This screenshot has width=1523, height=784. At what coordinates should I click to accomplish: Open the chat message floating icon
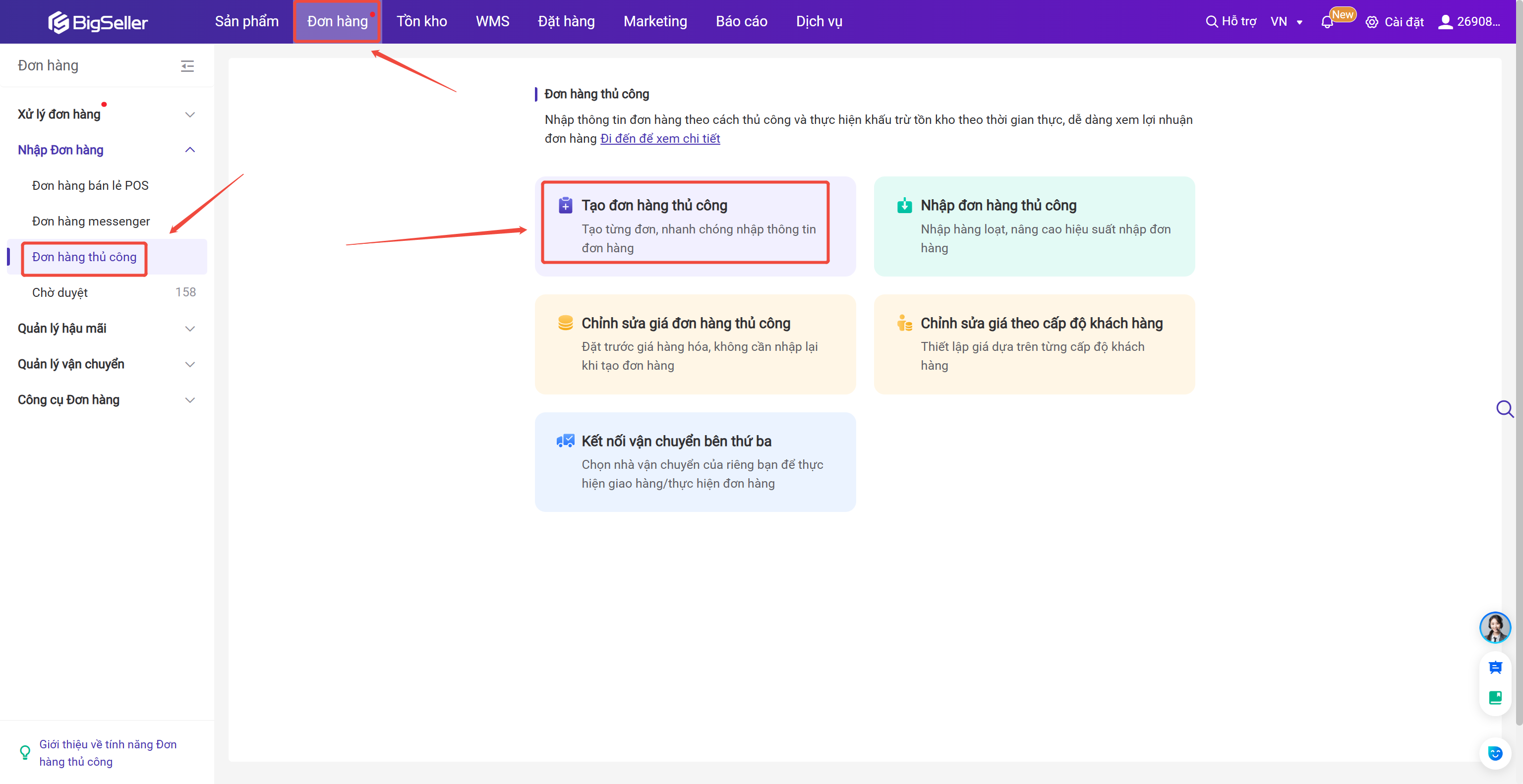tap(1495, 668)
